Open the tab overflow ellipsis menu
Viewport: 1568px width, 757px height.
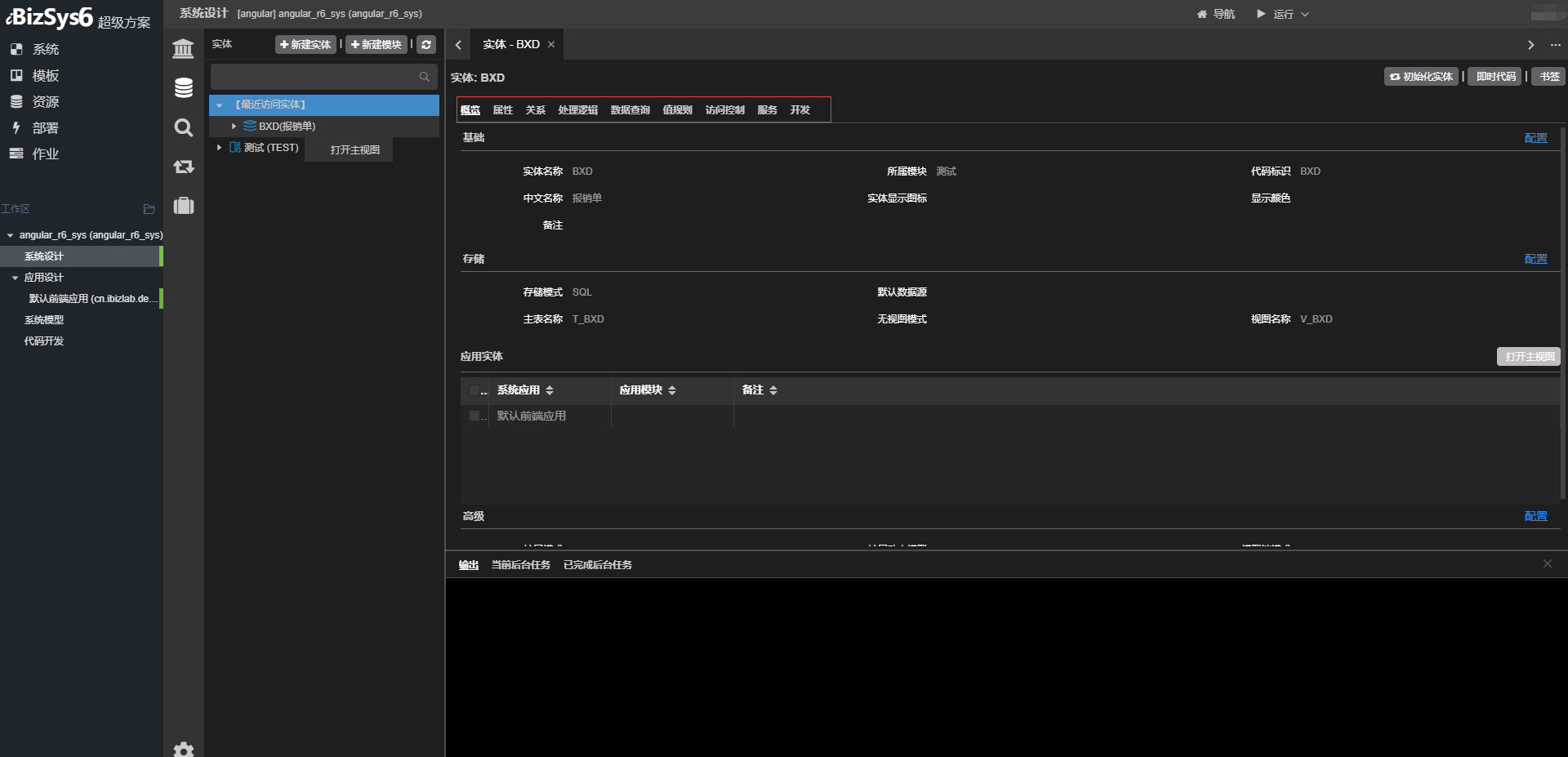point(1555,45)
